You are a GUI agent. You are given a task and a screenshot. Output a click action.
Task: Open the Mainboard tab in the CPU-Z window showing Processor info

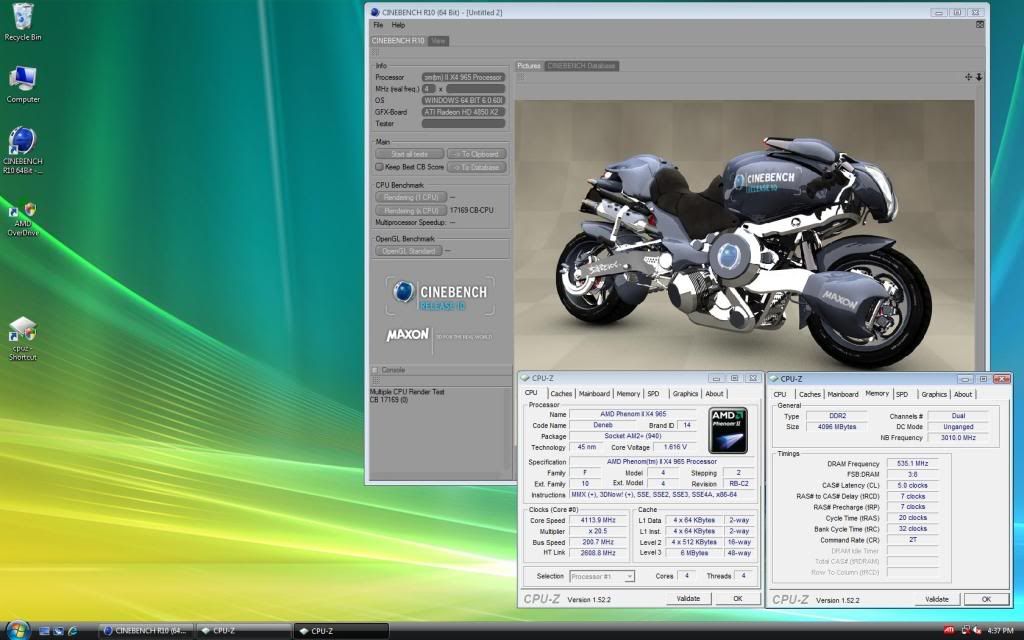(x=594, y=394)
